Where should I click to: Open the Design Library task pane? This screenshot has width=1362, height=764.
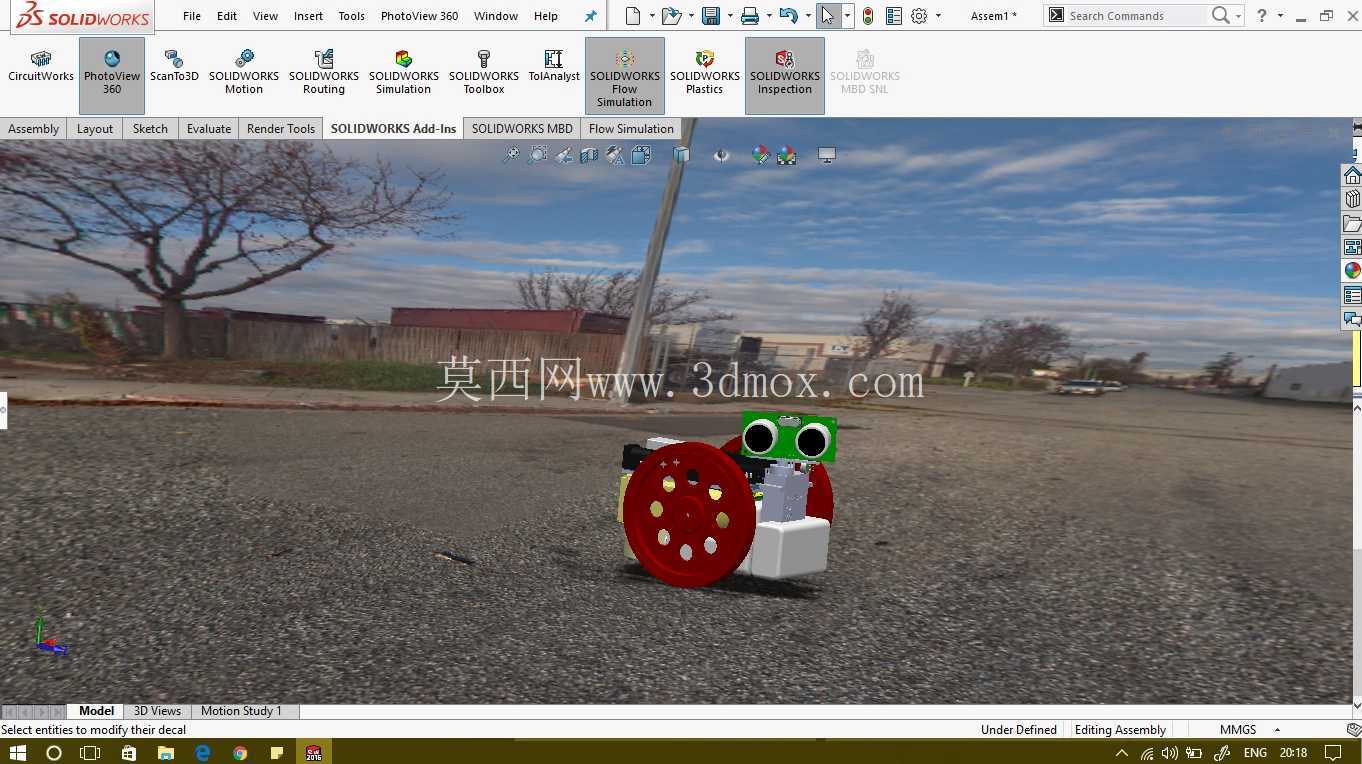1352,199
